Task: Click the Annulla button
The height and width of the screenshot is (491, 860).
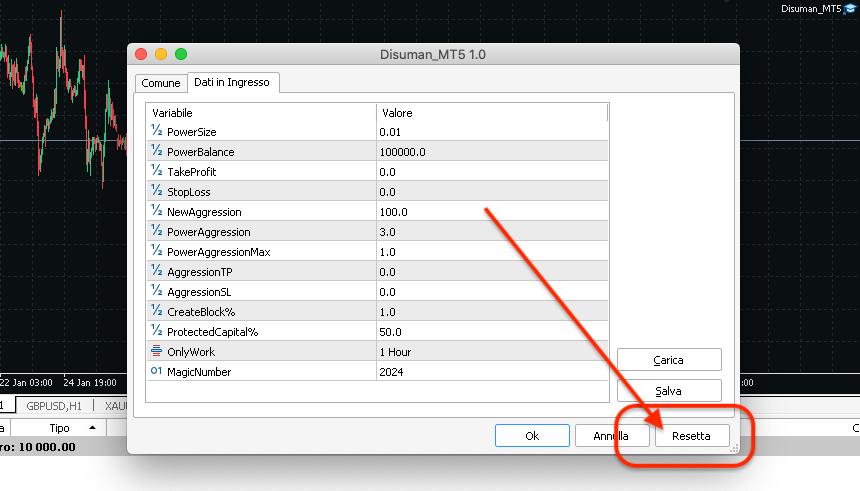Action: coord(612,436)
